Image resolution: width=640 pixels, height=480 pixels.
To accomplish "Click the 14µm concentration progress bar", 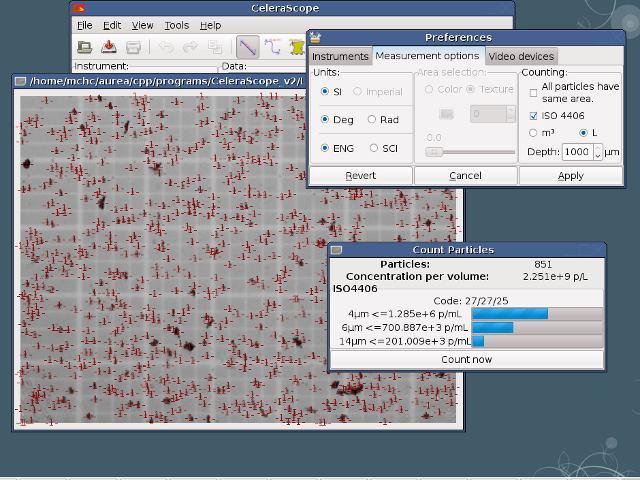I will pyautogui.click(x=537, y=341).
